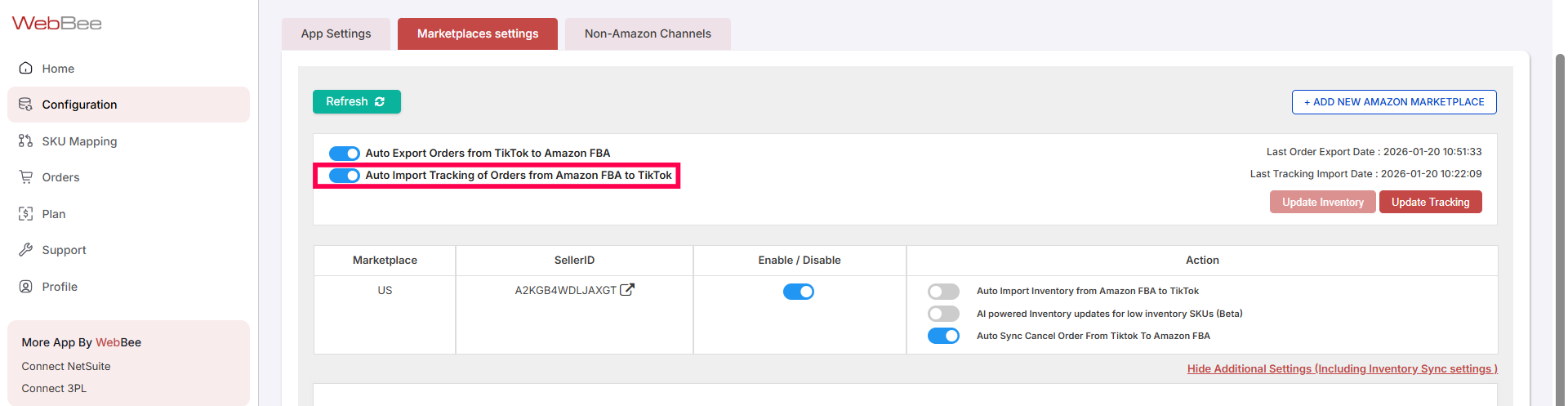Open external link icon beside SellerID
The height and width of the screenshot is (406, 1568).
(627, 290)
